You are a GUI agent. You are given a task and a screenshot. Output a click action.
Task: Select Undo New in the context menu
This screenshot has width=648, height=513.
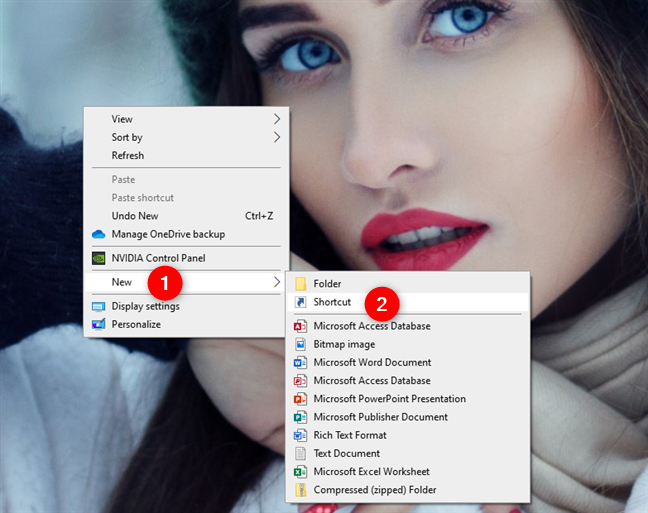click(x=186, y=216)
